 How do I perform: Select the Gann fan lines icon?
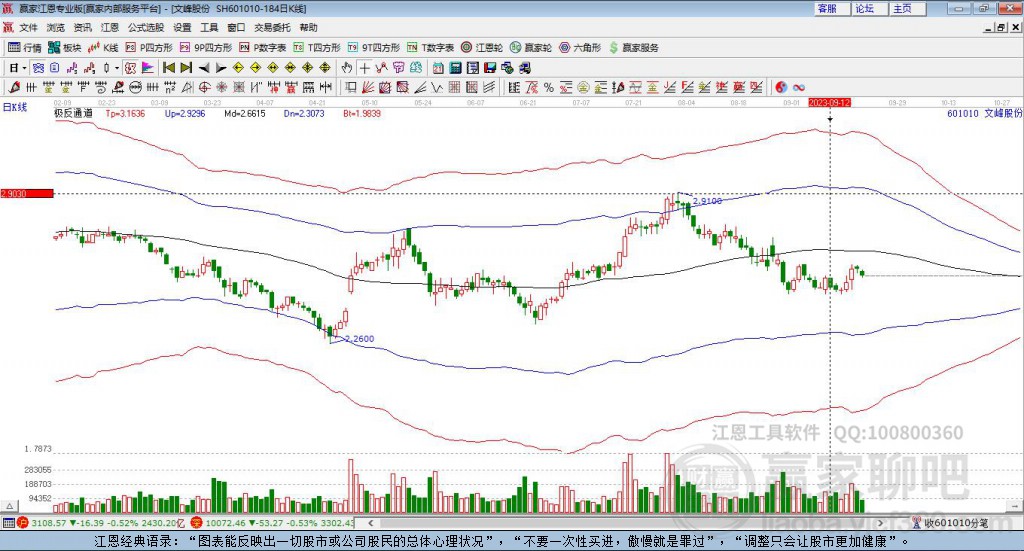pyautogui.click(x=368, y=87)
